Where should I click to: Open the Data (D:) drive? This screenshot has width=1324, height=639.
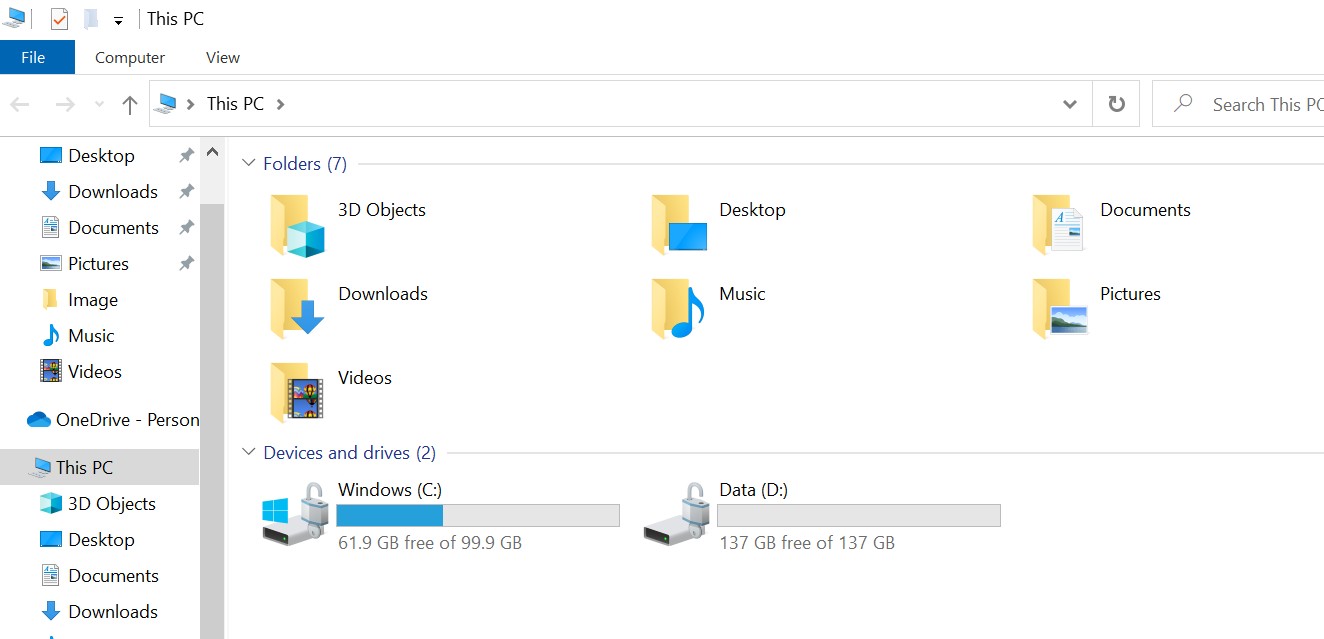click(753, 490)
